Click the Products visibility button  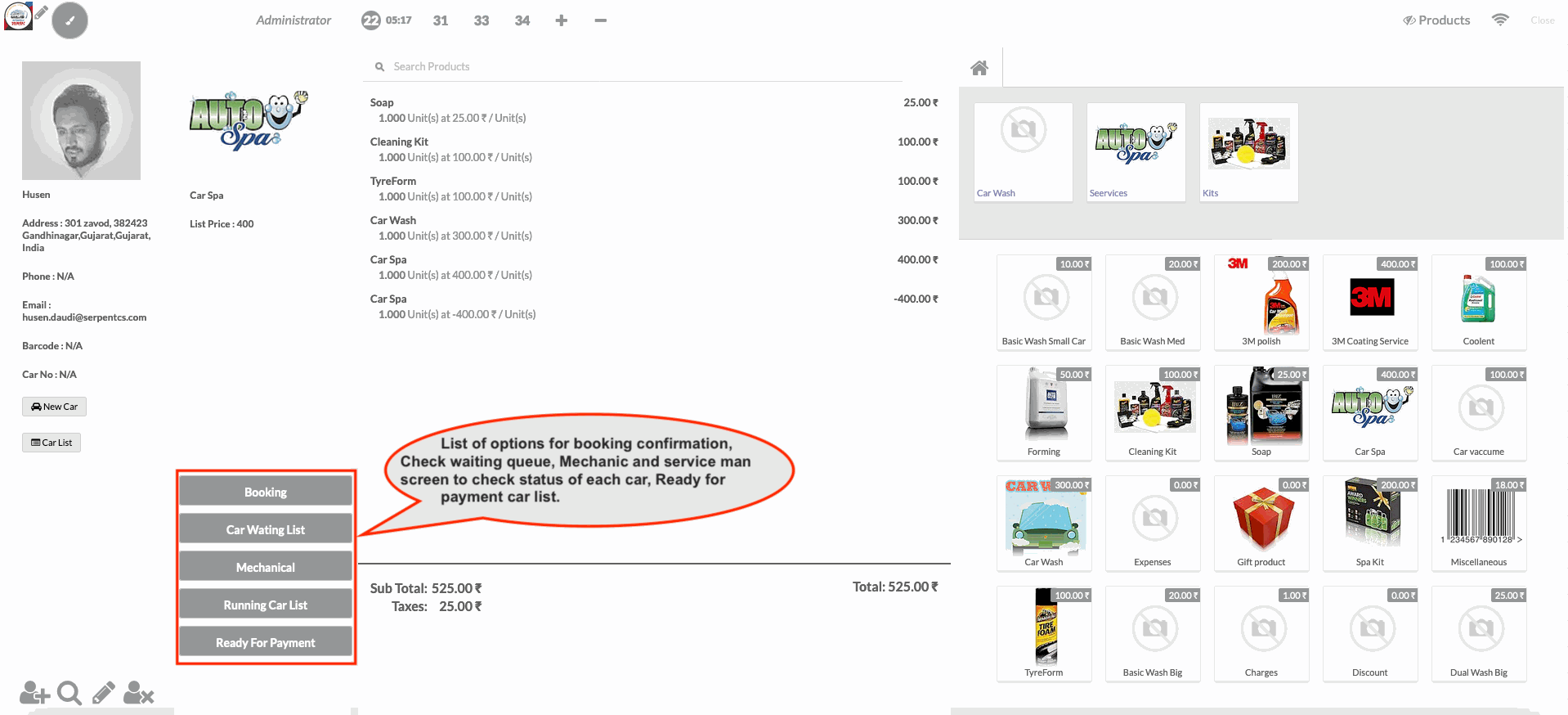pyautogui.click(x=1436, y=20)
